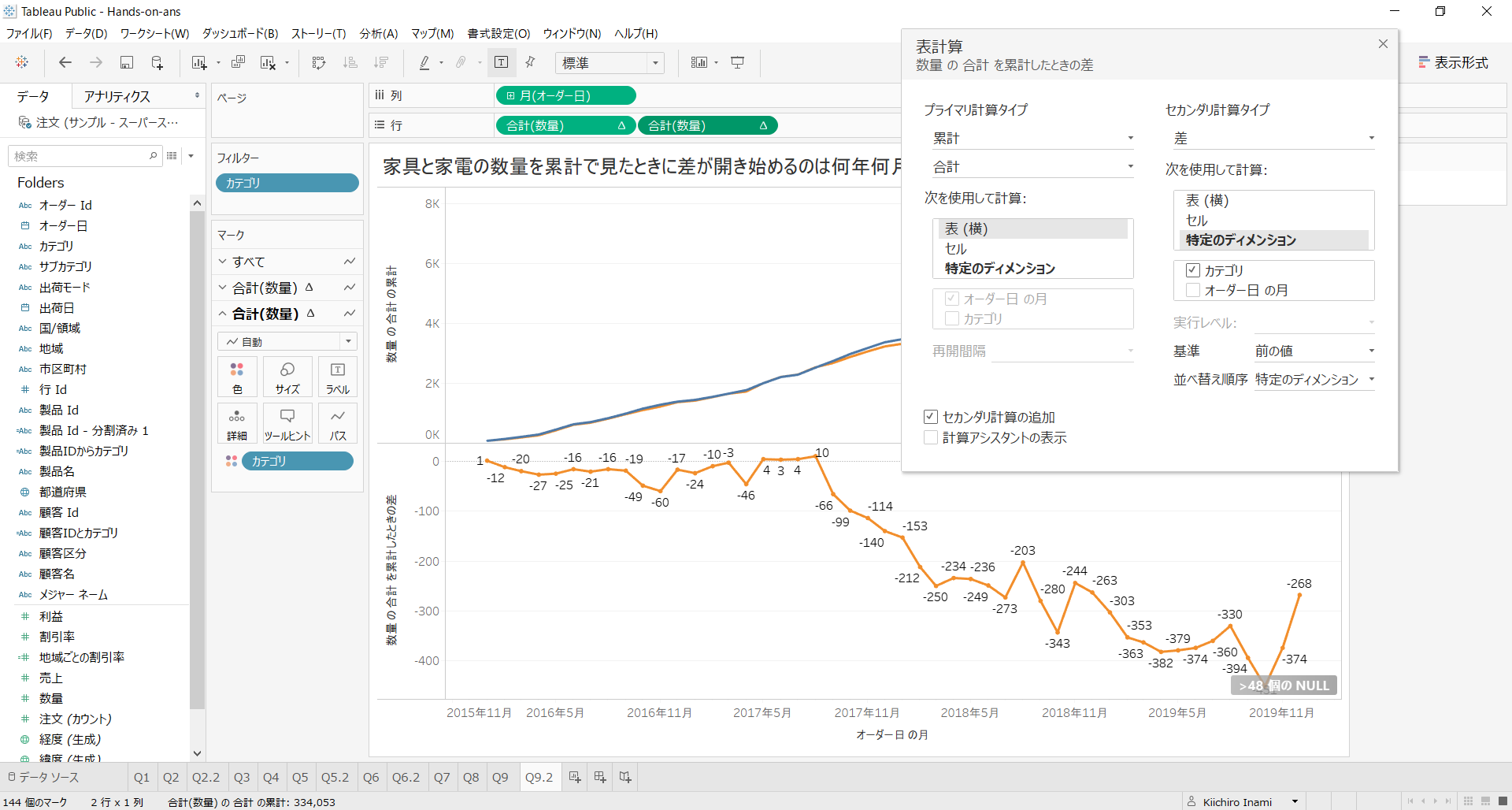
Task: Click the redo forward arrow in toolbar
Action: [96, 62]
